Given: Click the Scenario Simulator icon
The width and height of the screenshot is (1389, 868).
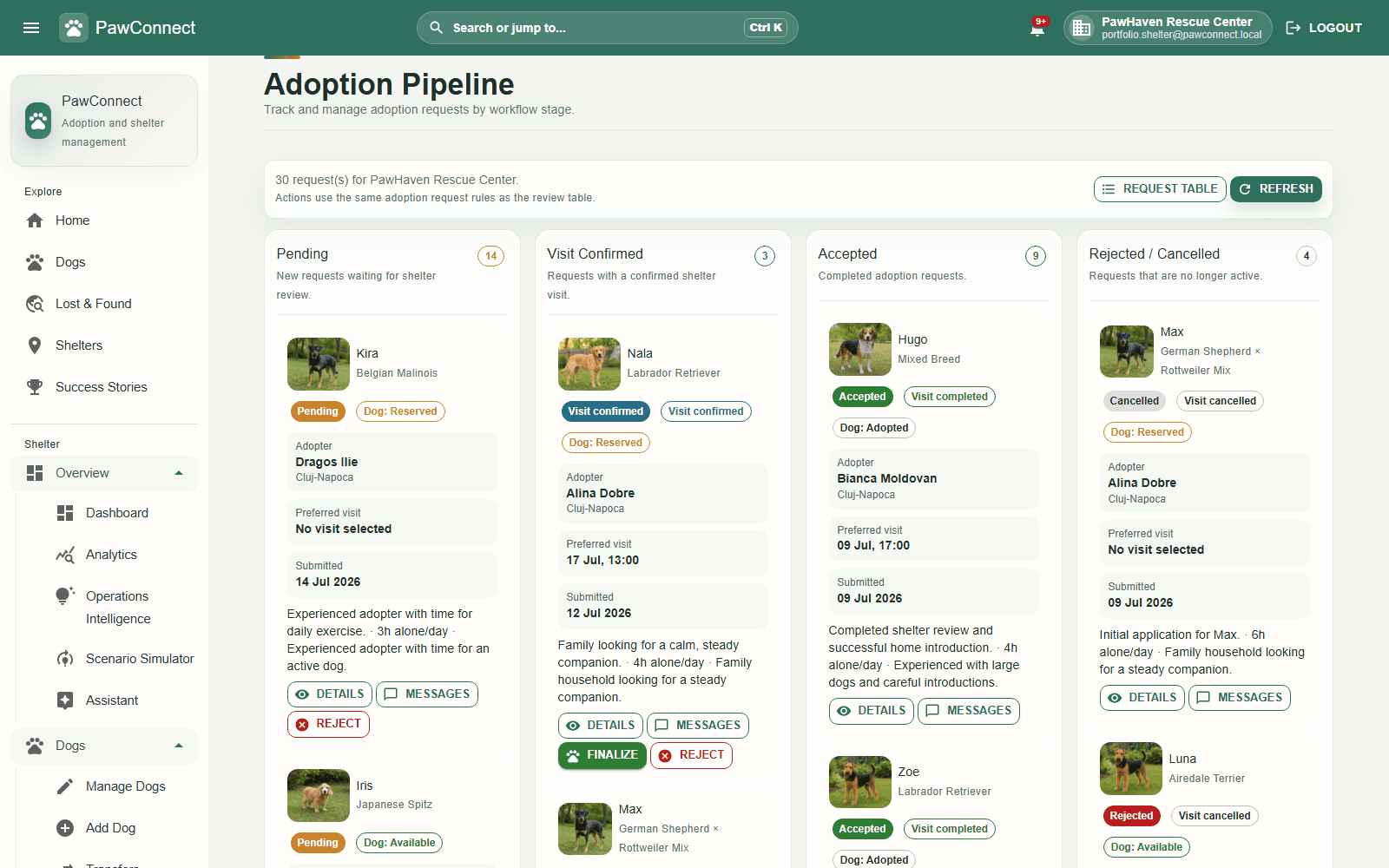Looking at the screenshot, I should (x=65, y=659).
